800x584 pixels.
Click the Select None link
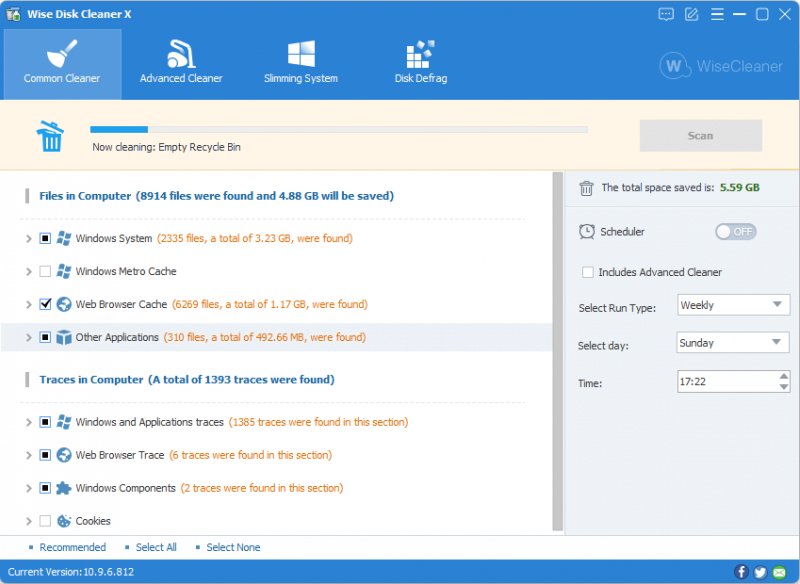click(x=233, y=547)
